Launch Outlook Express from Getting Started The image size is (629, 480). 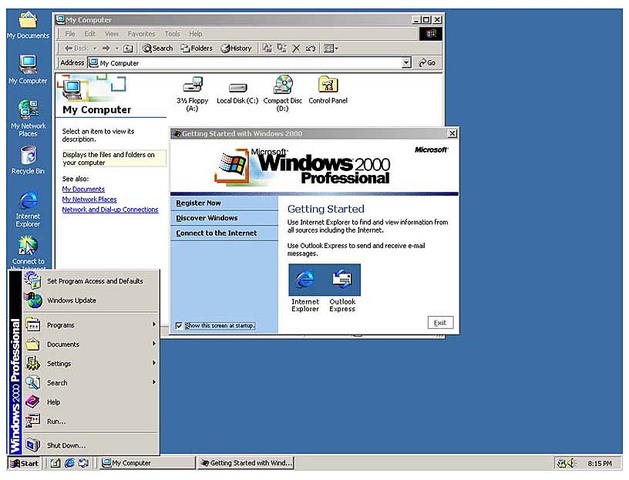point(342,288)
